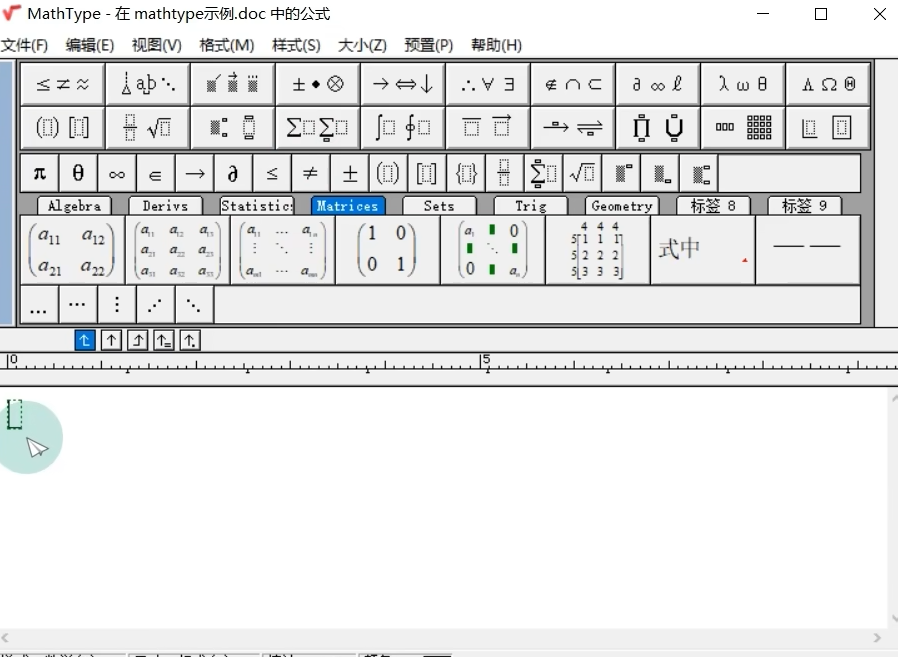Insert the element-of symbol from small bar
Viewport: 898px width, 657px height.
tap(155, 173)
